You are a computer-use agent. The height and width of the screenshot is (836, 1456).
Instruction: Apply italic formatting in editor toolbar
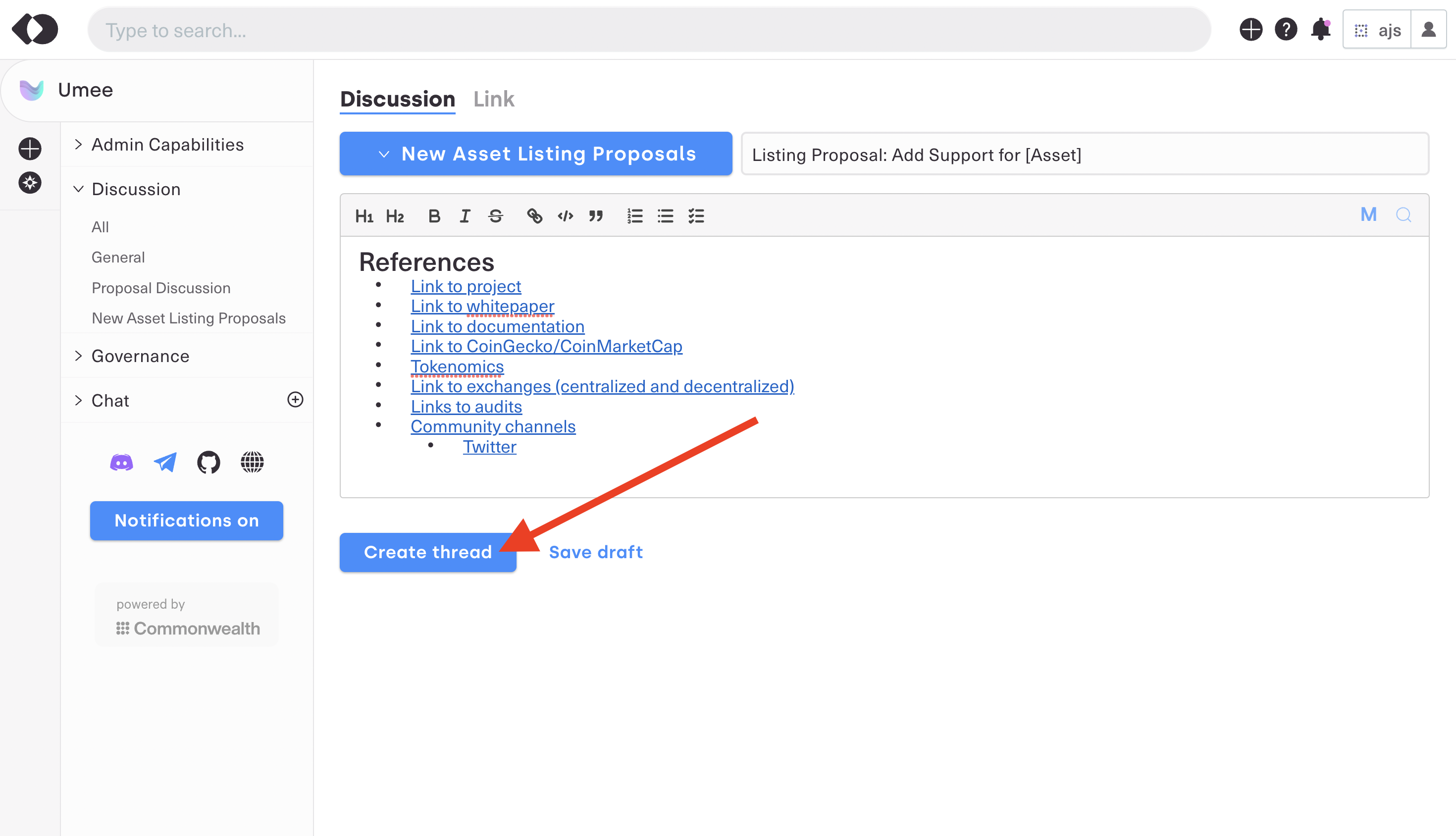(x=465, y=216)
